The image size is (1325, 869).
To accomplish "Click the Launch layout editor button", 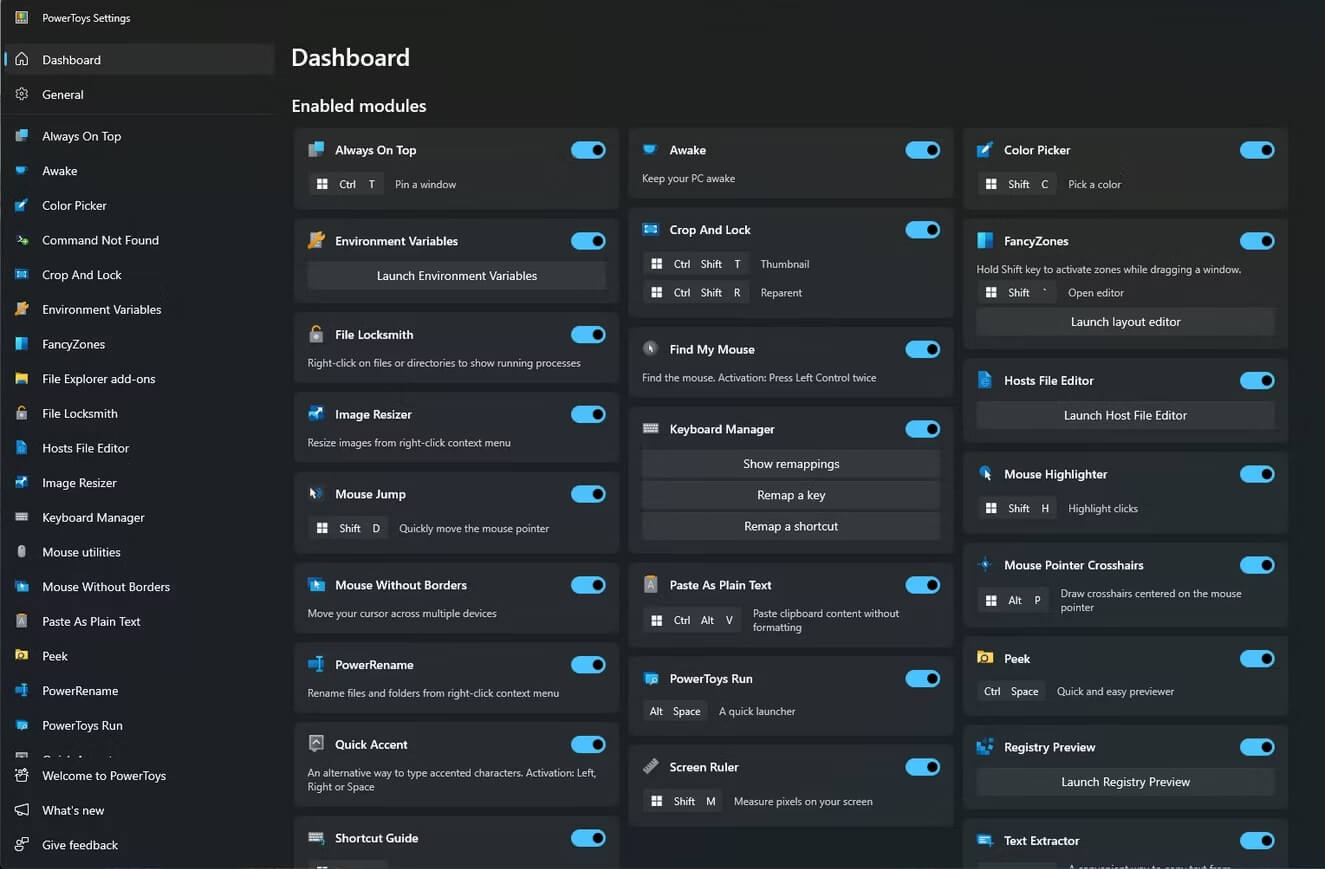I will pos(1125,322).
